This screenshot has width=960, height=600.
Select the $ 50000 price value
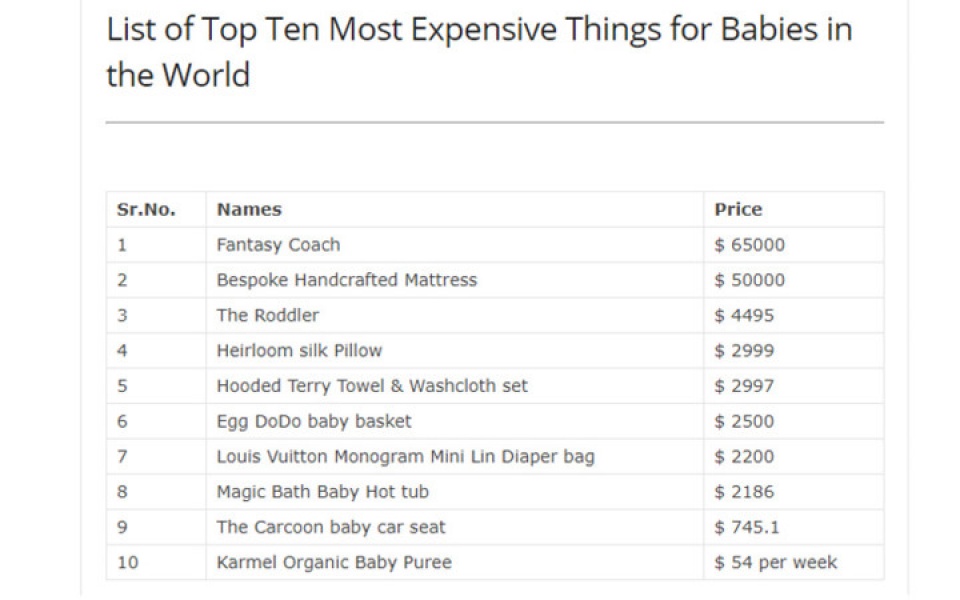click(749, 280)
